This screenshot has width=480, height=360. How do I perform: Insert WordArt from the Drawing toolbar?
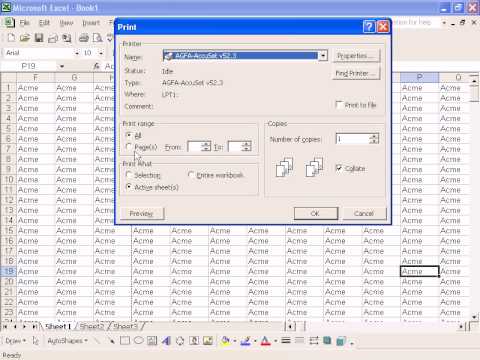pyautogui.click(x=166, y=341)
